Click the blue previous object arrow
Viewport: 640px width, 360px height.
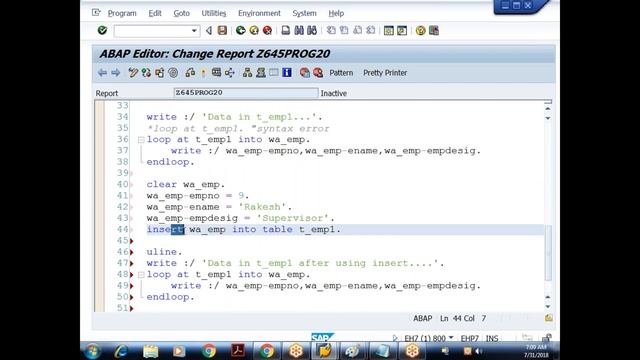click(x=102, y=73)
